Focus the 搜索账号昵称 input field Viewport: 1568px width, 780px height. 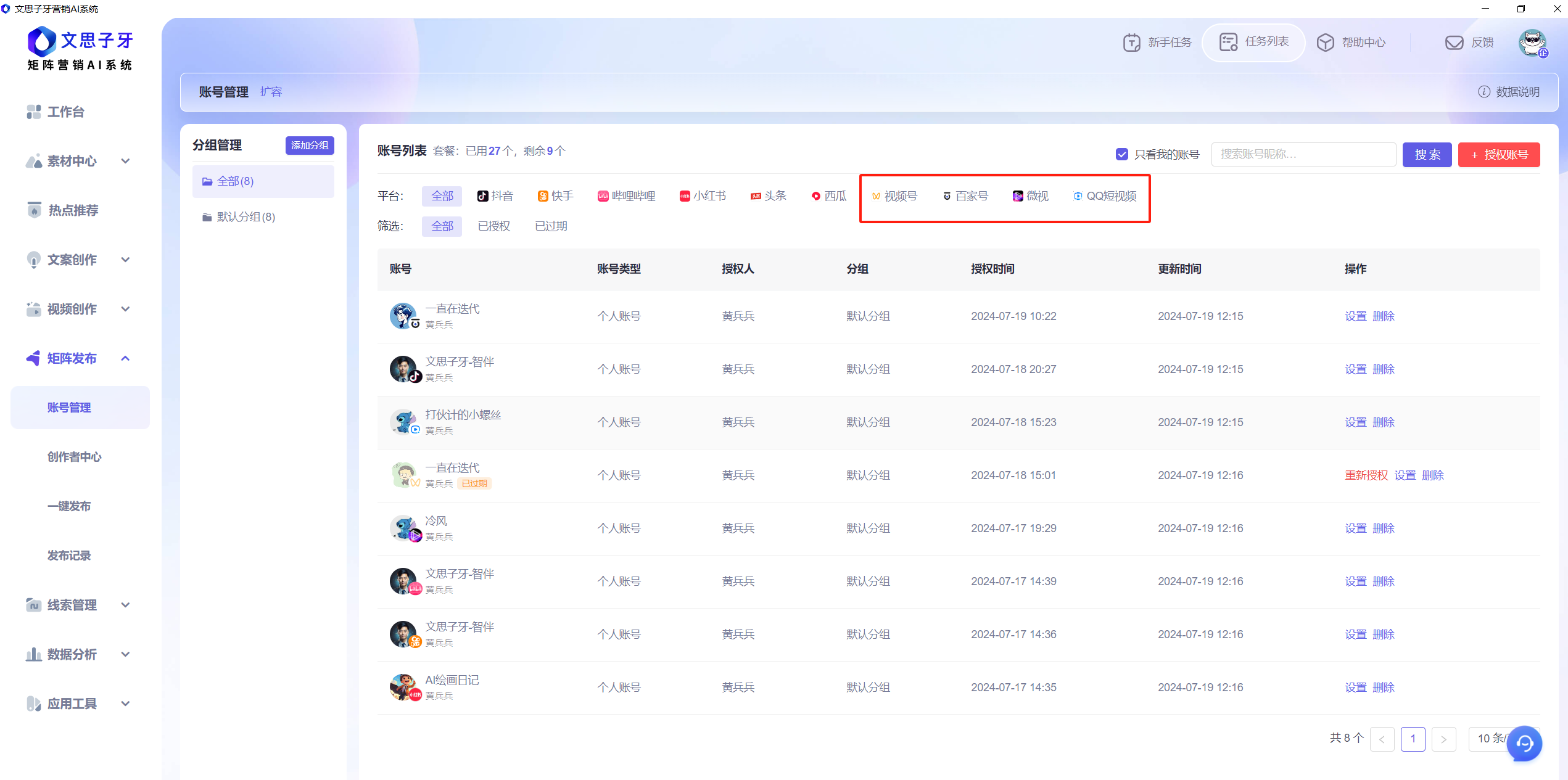point(1303,154)
